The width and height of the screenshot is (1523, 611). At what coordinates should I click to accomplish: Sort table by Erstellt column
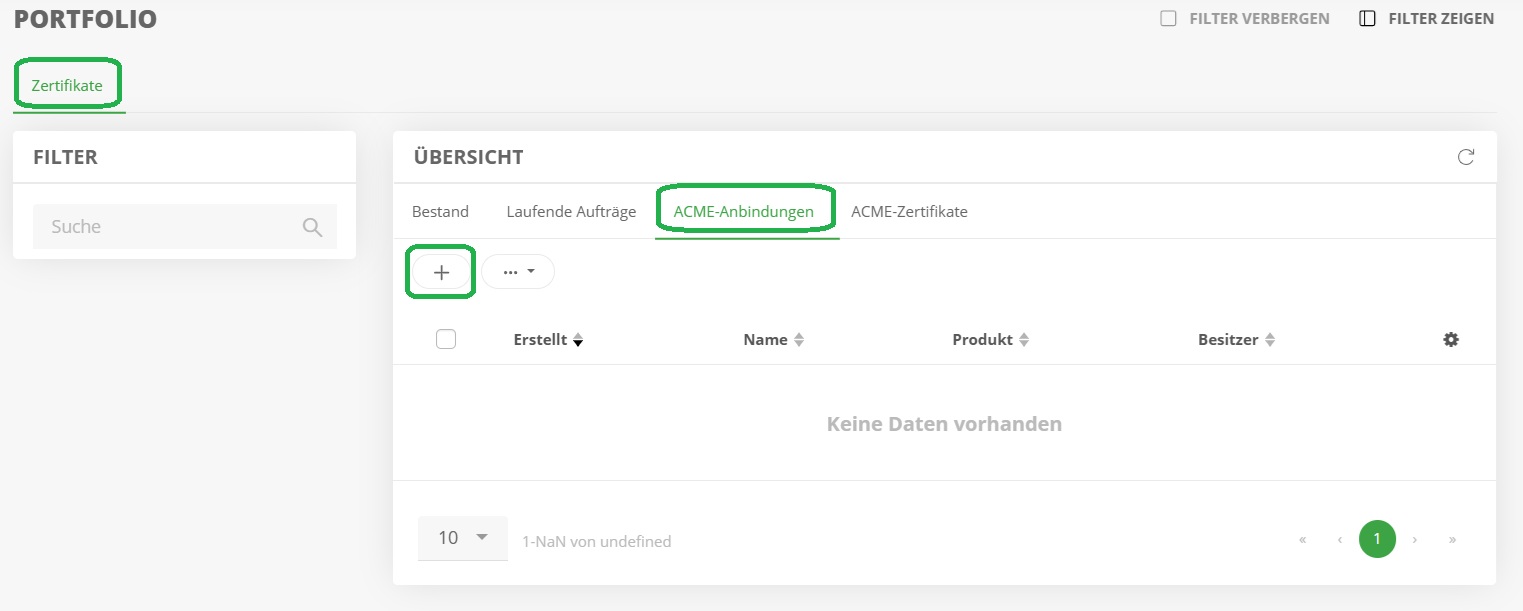548,340
